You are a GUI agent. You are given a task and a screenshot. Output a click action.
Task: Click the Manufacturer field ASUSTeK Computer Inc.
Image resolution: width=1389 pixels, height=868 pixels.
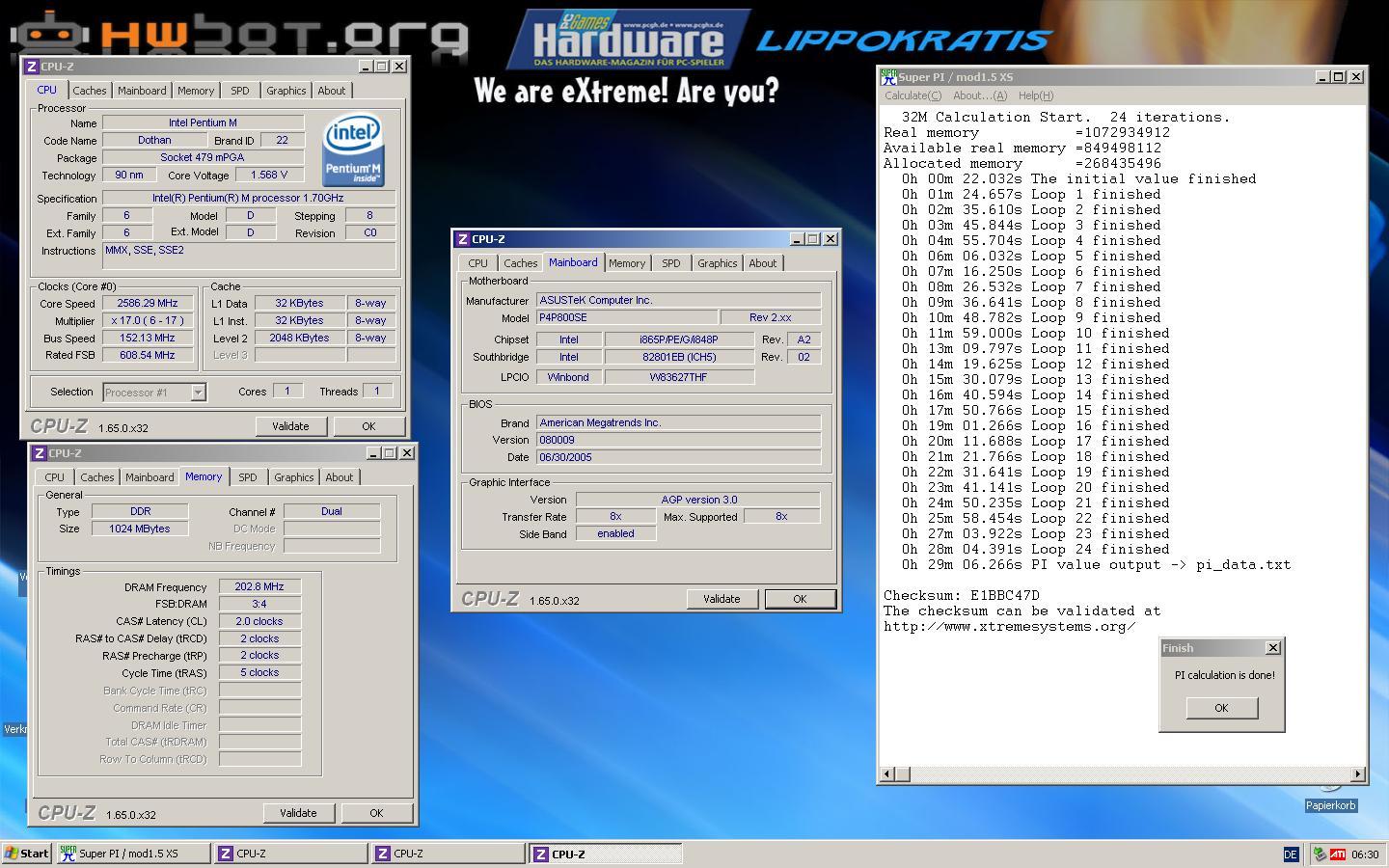tap(679, 300)
